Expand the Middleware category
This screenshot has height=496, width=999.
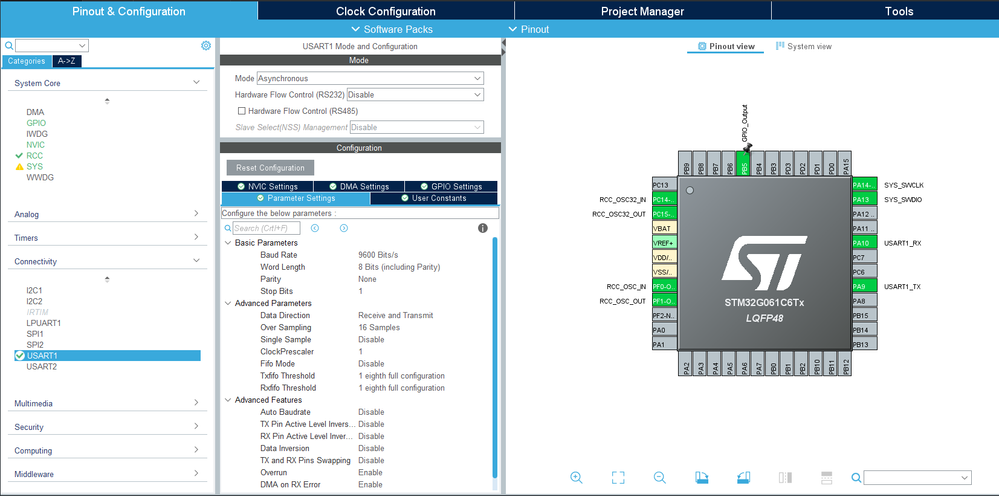click(x=196, y=474)
